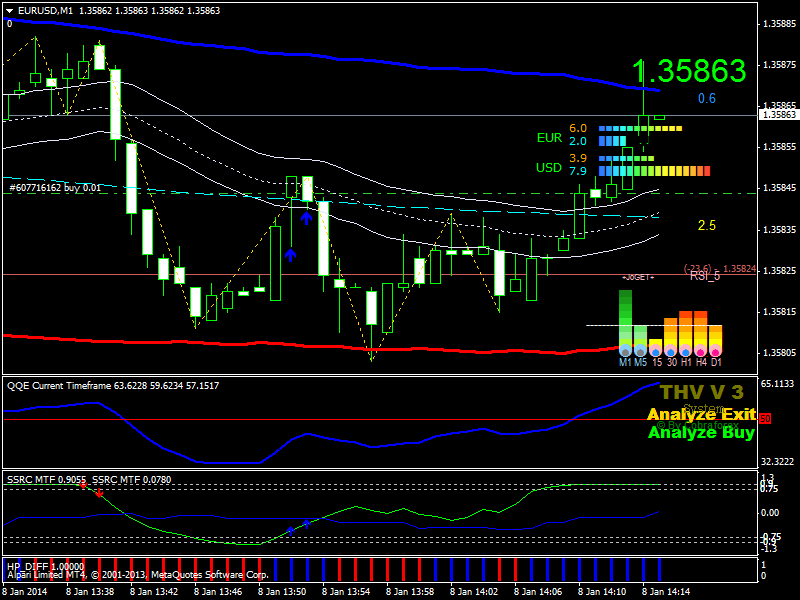The width and height of the screenshot is (800, 600).
Task: Click the M1 timeframe label
Action: click(625, 362)
